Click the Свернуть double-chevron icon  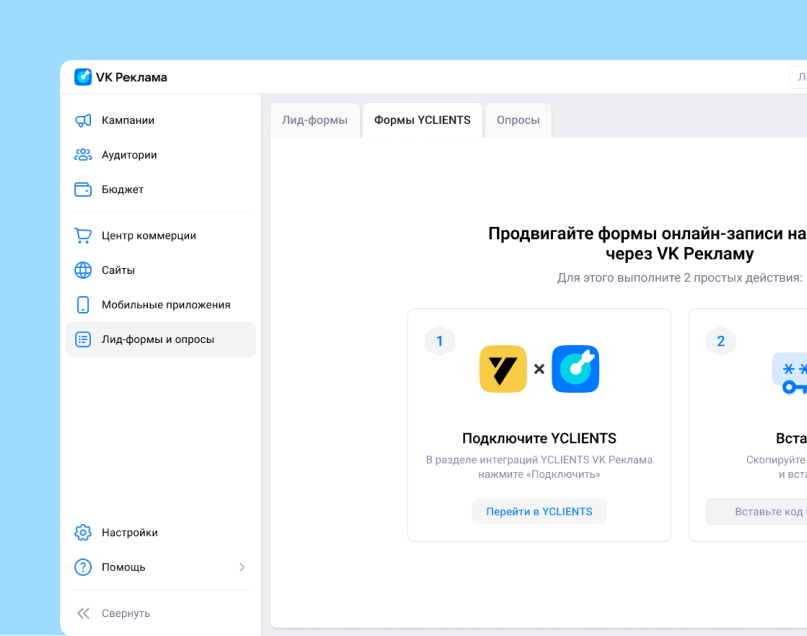click(x=83, y=613)
